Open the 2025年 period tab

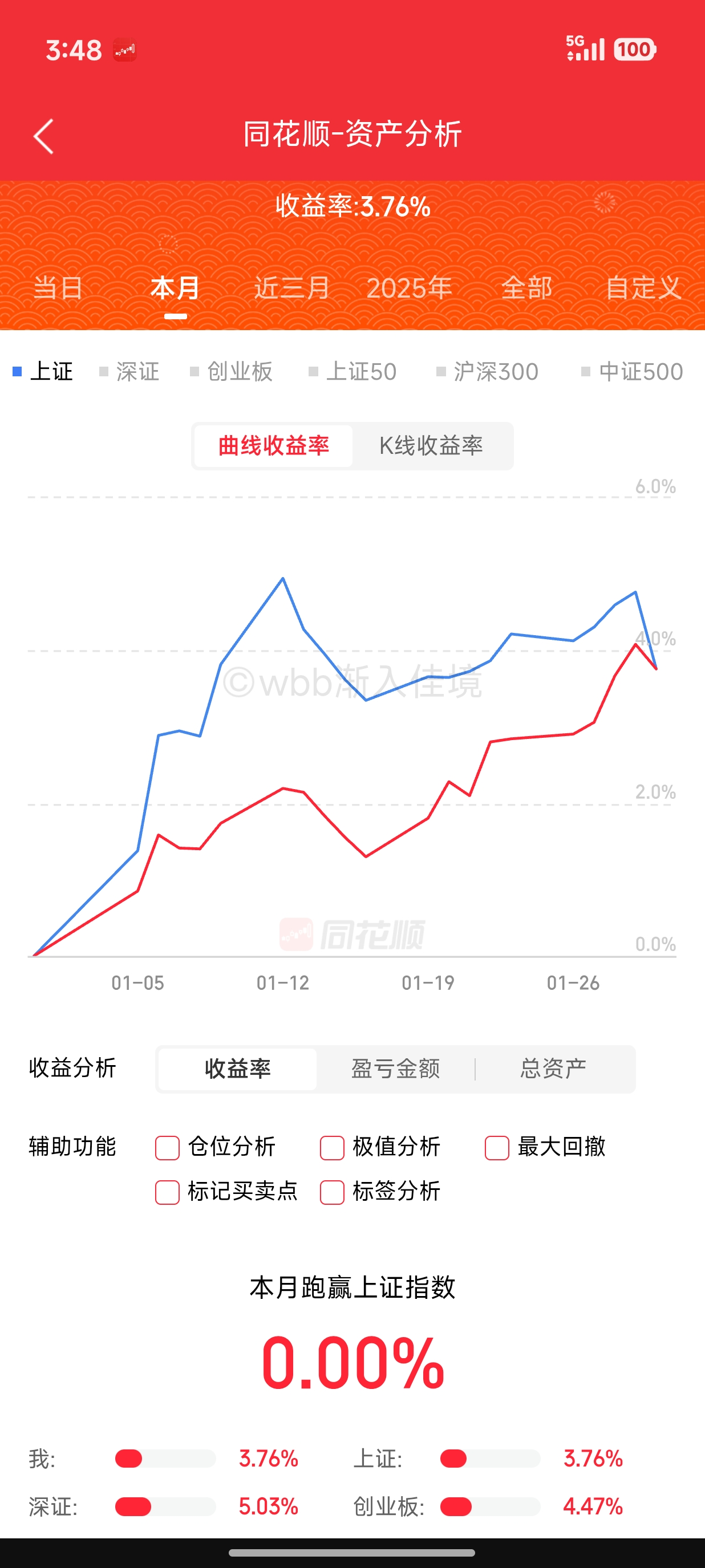(409, 288)
